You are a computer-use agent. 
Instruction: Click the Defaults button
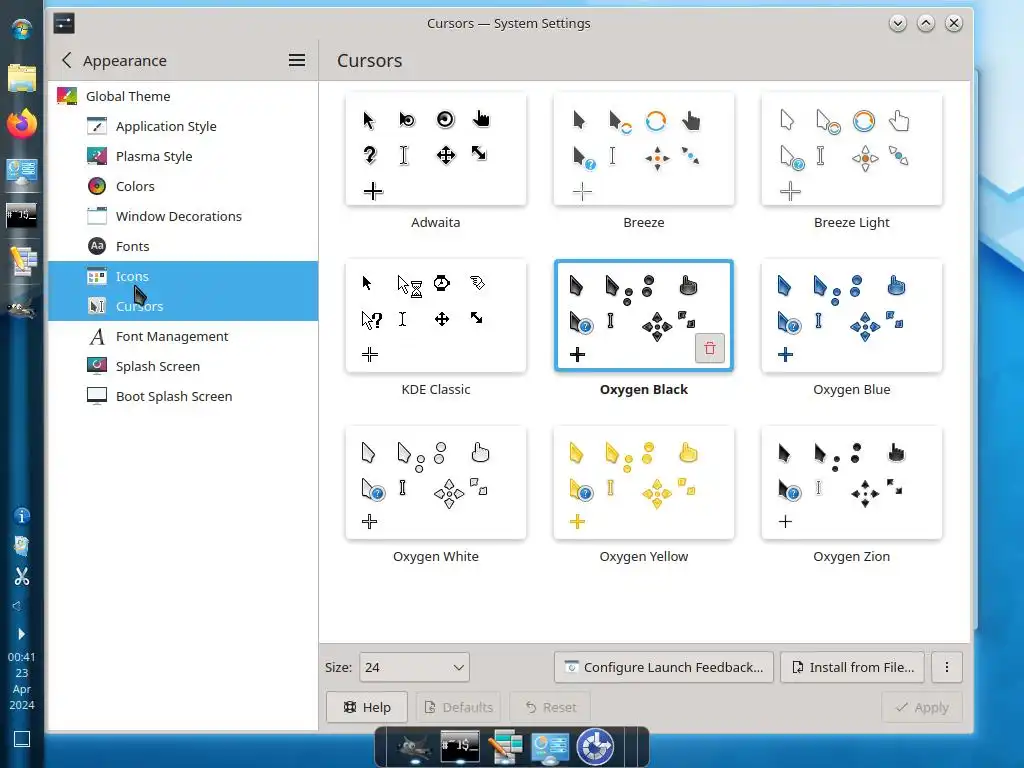coord(458,707)
